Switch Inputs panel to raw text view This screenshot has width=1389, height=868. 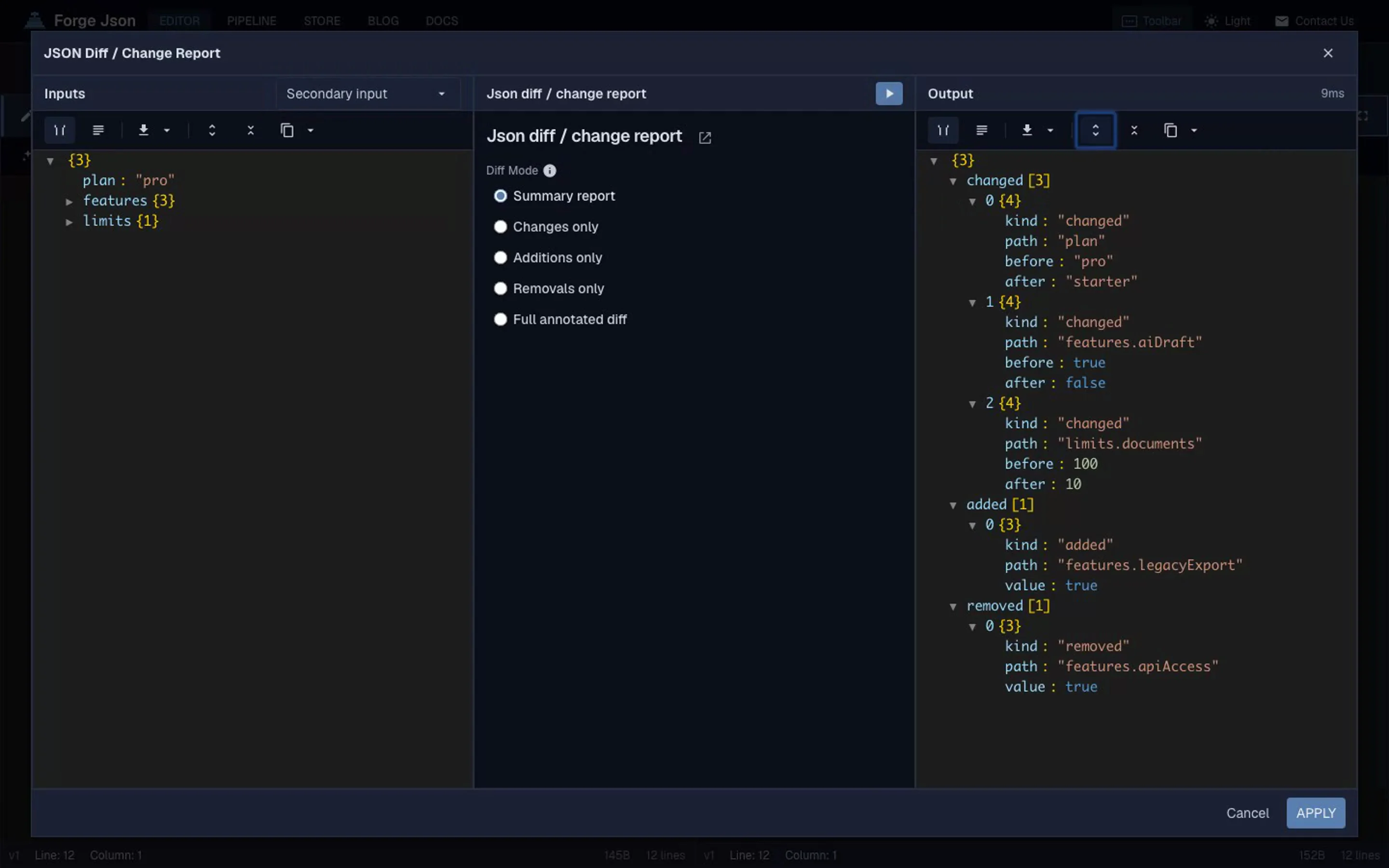click(99, 130)
